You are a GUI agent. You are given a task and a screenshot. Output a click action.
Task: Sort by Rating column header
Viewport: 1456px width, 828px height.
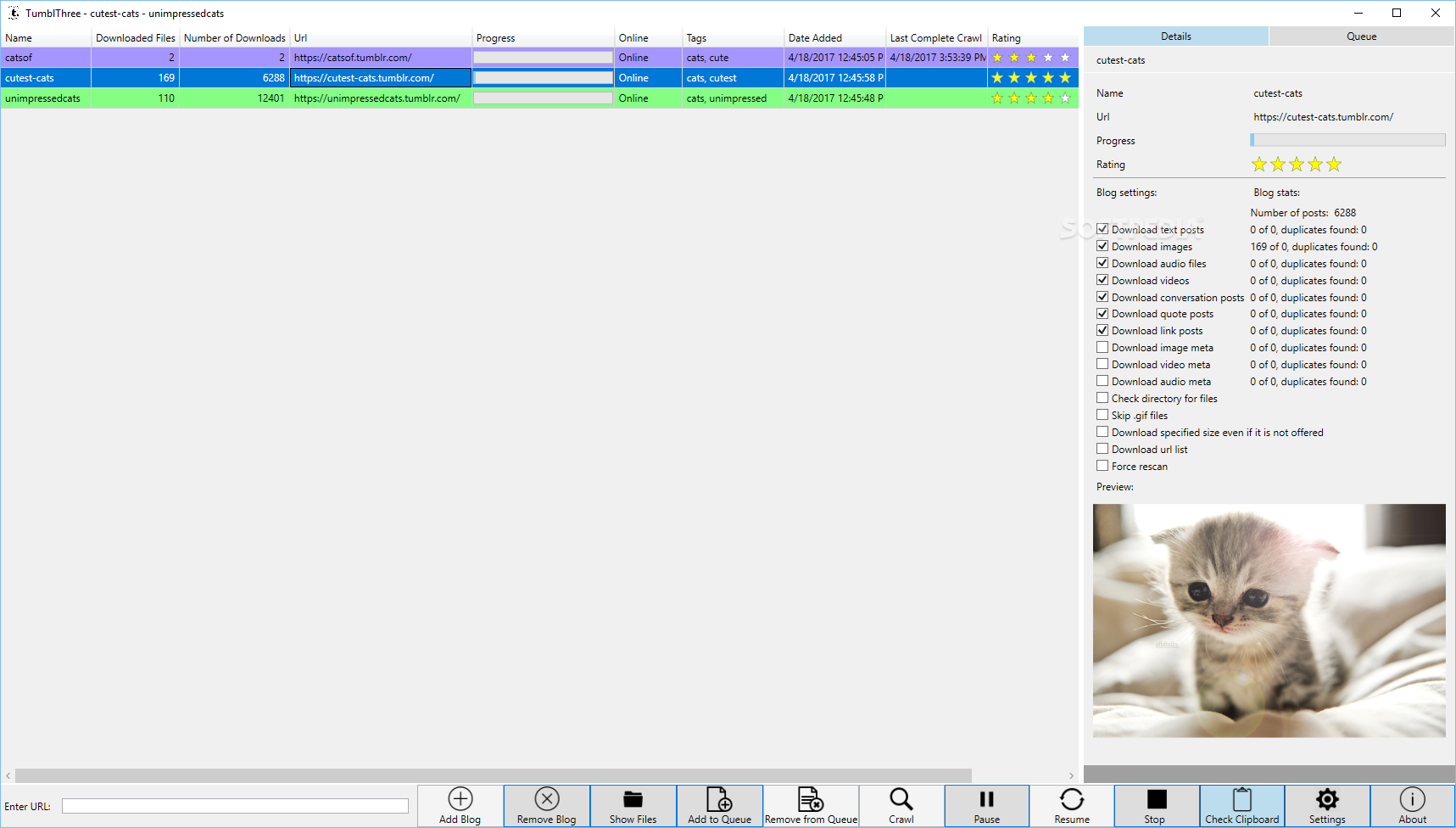[1033, 38]
